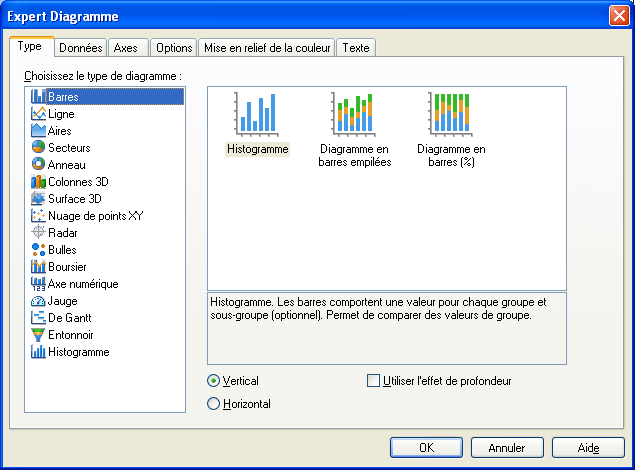This screenshot has width=635, height=470.
Task: Select the Horizontal orientation radio button
Action: point(213,404)
